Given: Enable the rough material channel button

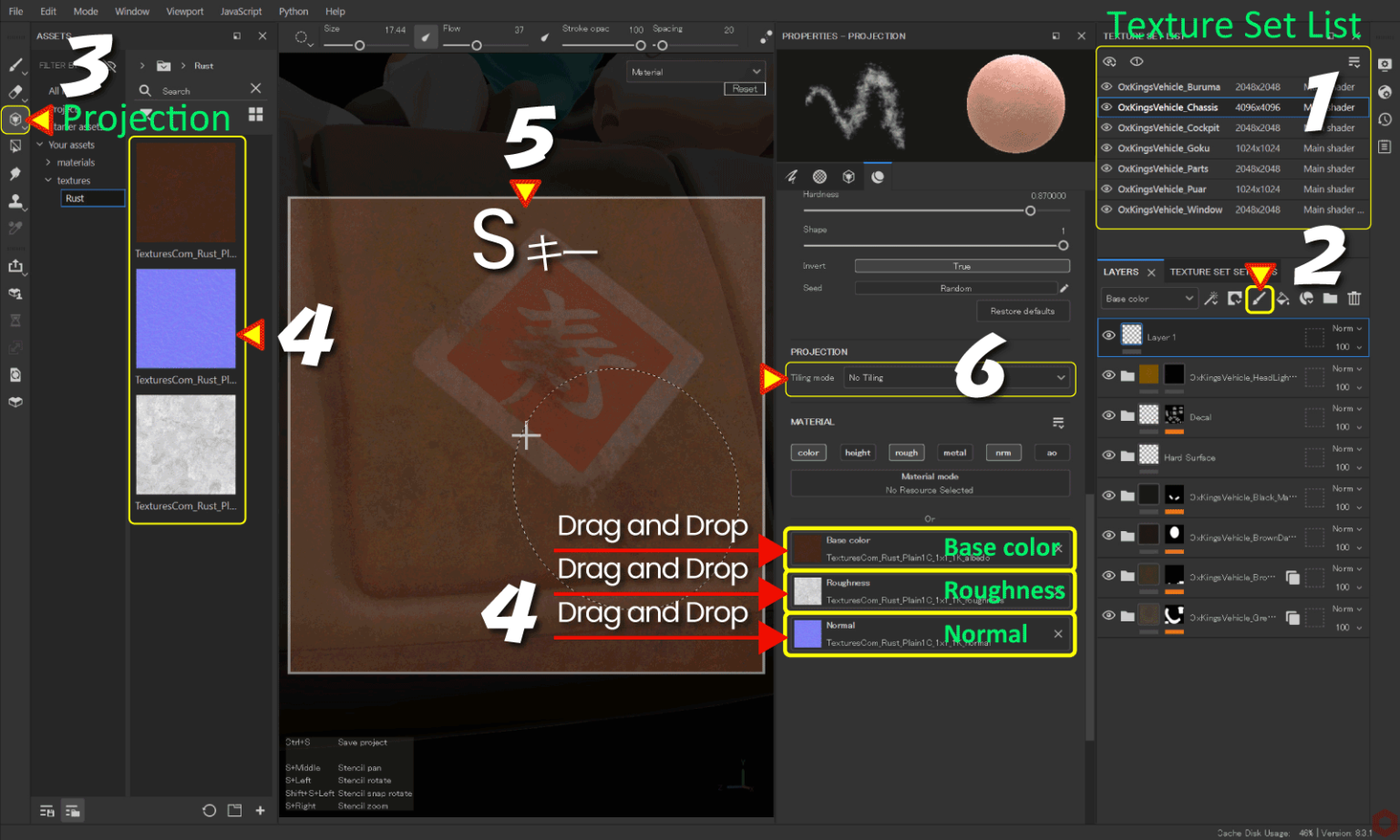Looking at the screenshot, I should click(906, 452).
